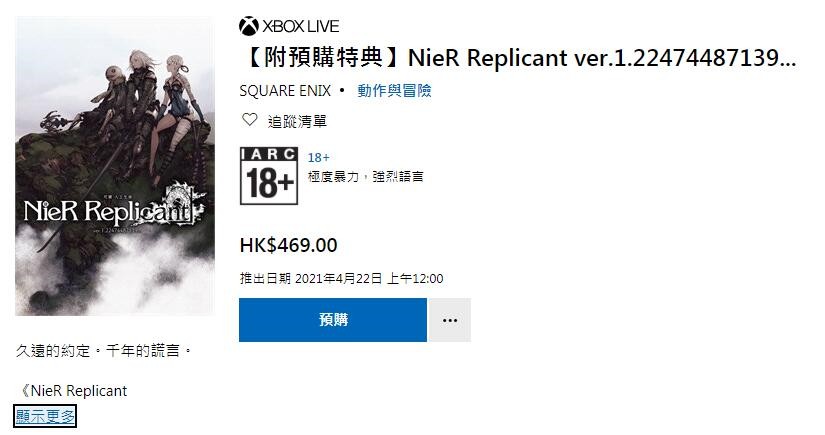
Task: Click the 《NieR Replicant description line
Action: (73, 391)
